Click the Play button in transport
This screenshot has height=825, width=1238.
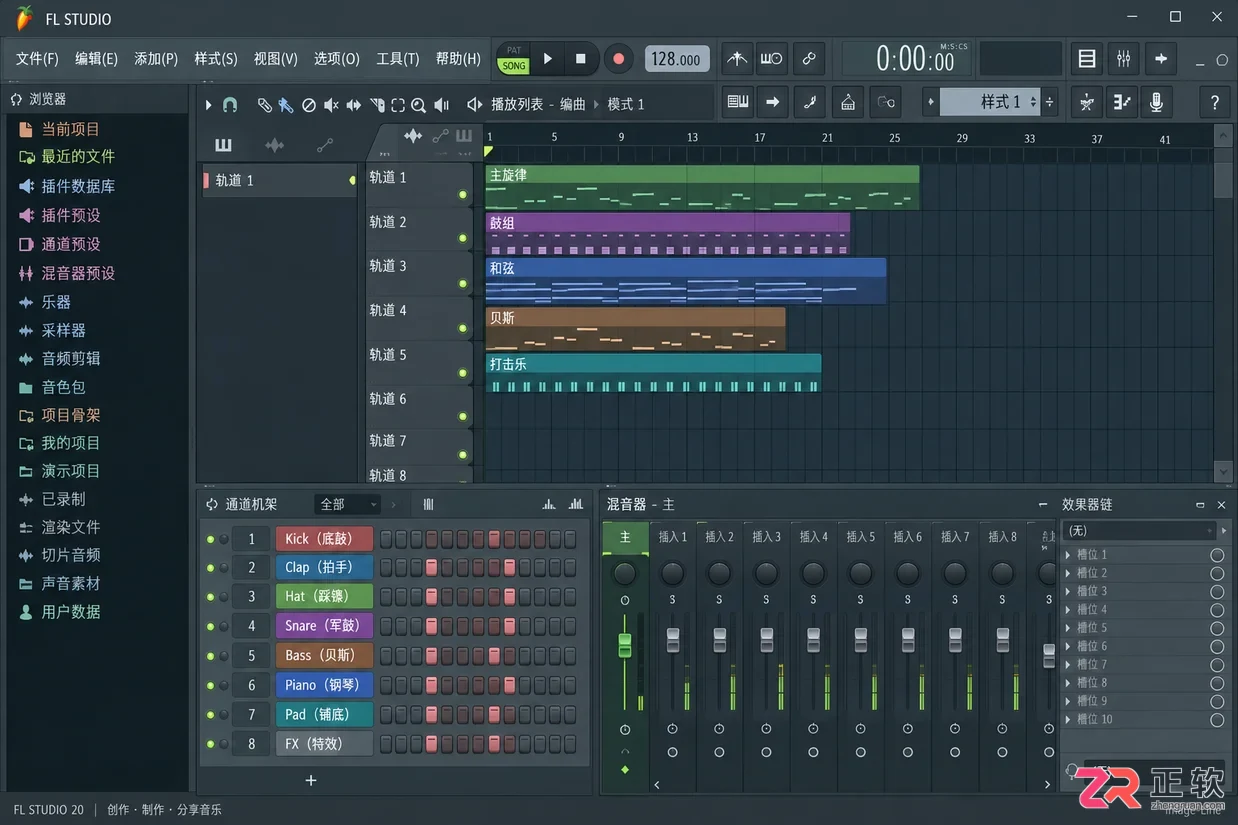point(547,59)
